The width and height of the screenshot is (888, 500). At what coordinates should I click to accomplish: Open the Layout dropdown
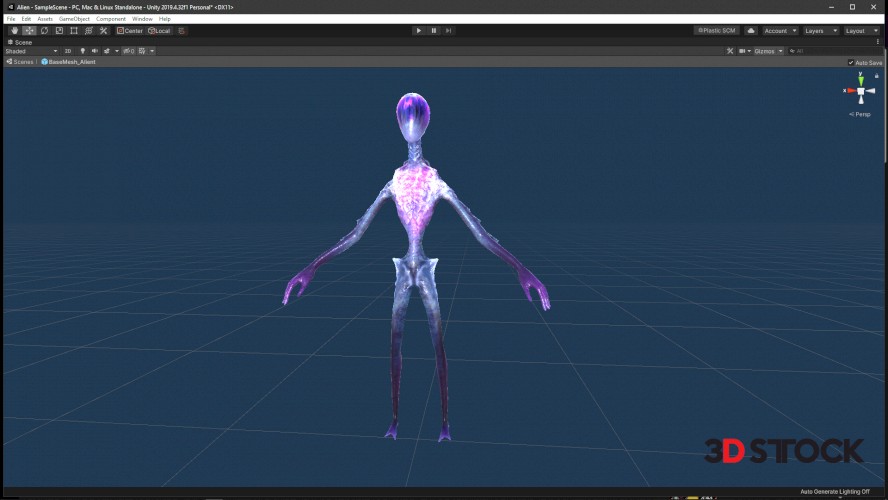tap(861, 31)
